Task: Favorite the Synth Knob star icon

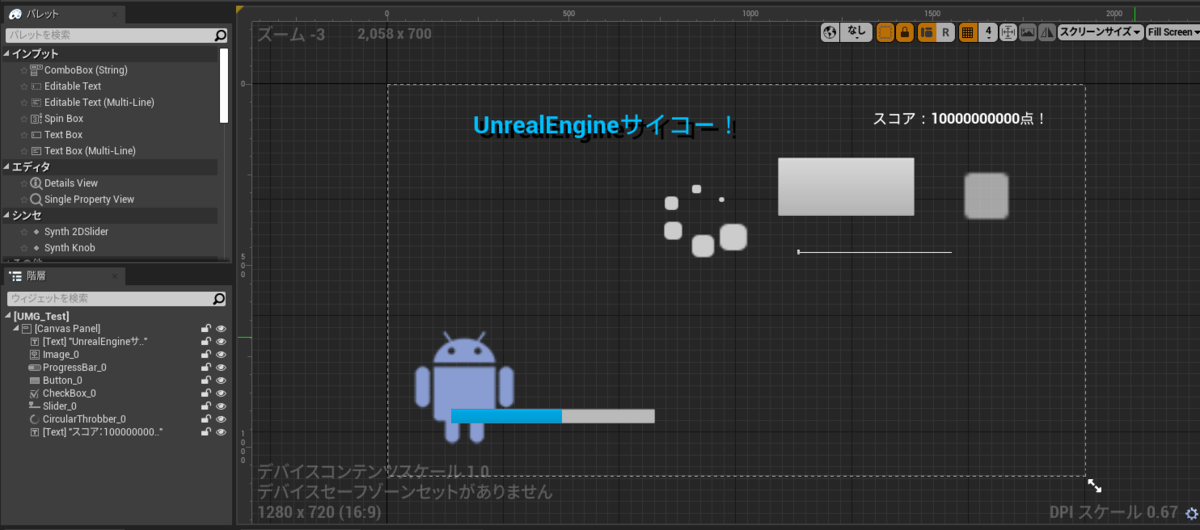Action: pos(24,247)
